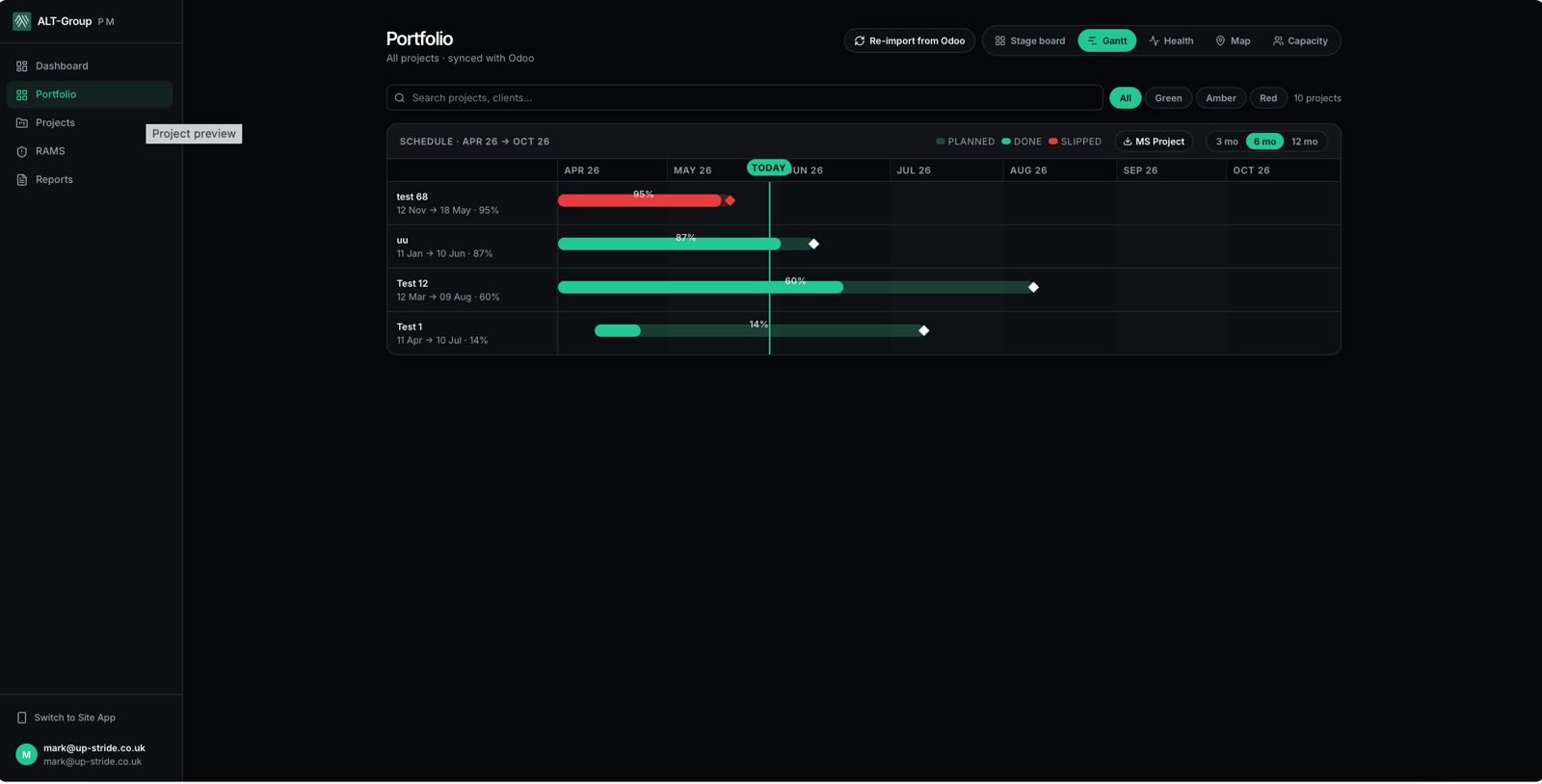Filter projects by All status

click(x=1125, y=98)
